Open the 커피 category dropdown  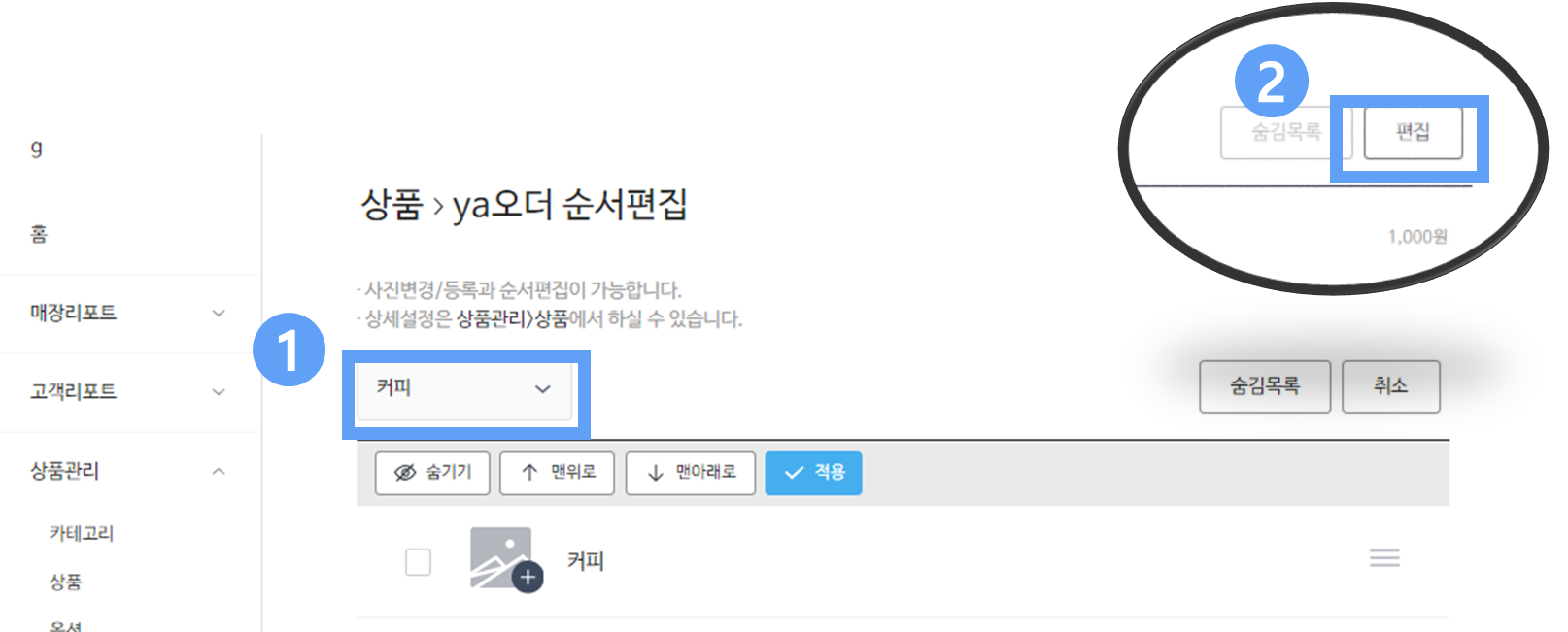pos(464,390)
